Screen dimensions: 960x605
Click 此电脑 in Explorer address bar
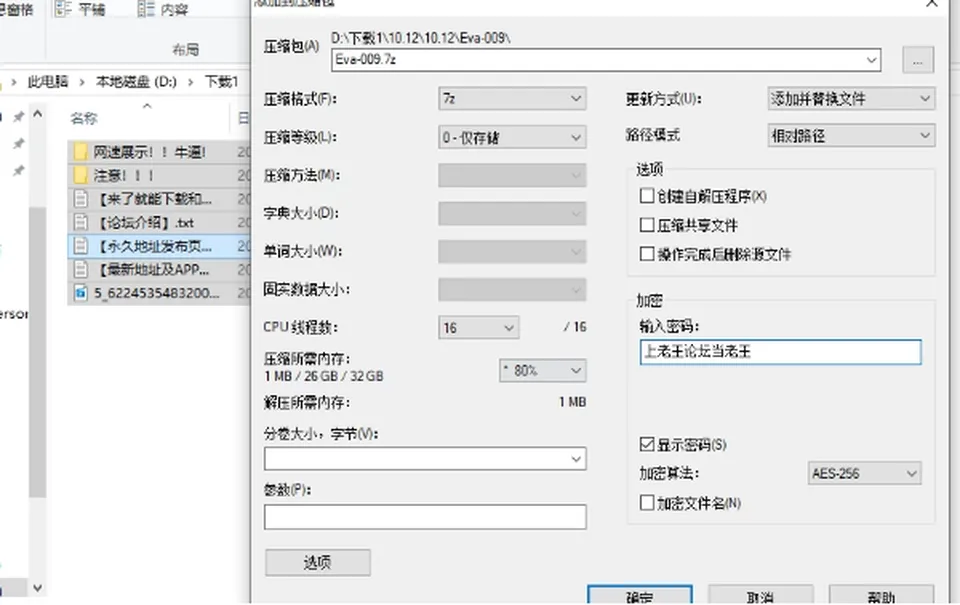coord(48,81)
